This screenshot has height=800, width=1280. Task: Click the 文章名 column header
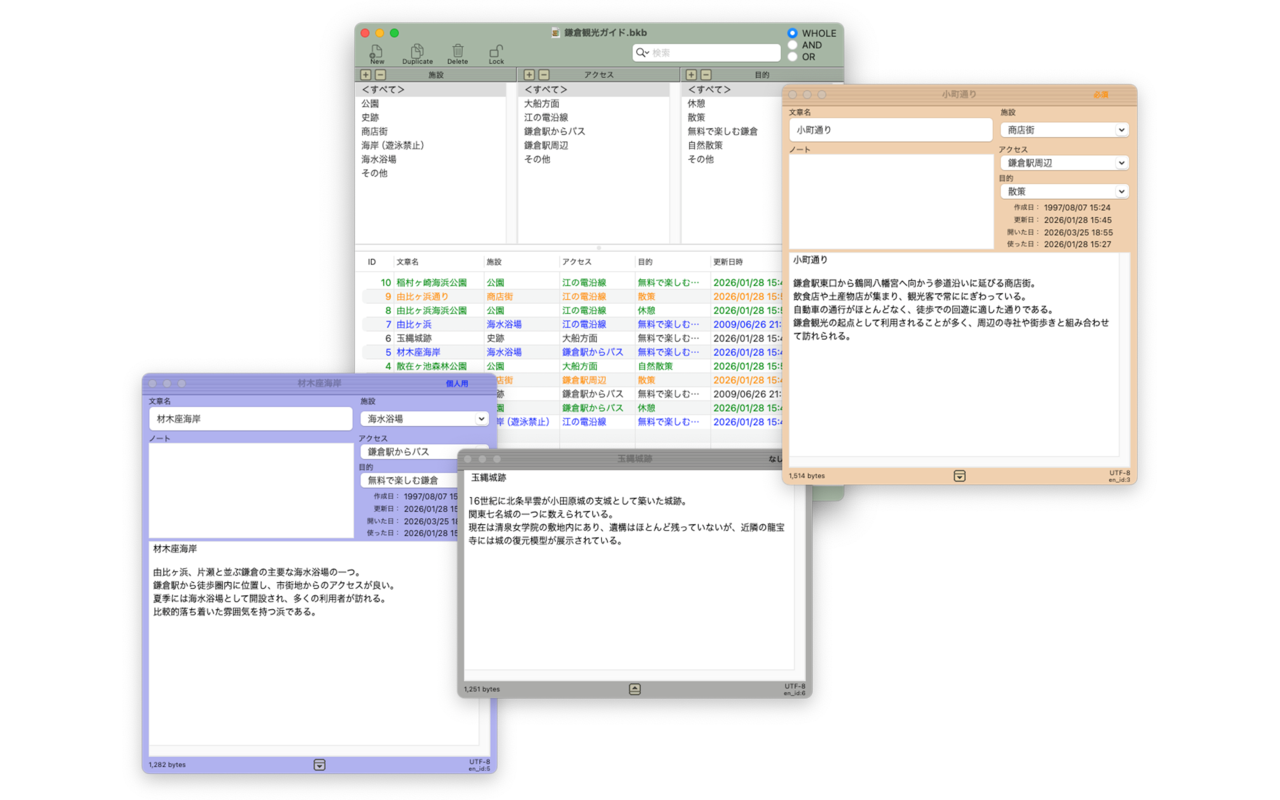click(408, 262)
